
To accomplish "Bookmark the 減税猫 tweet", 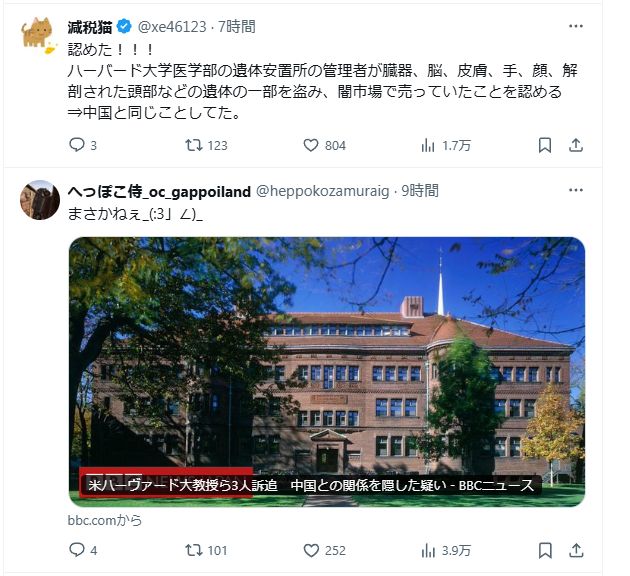I will pos(544,145).
